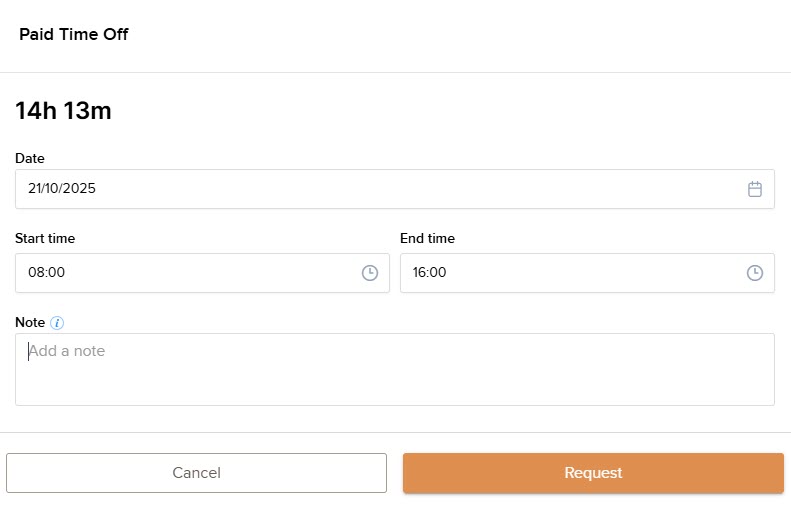Screen dimensions: 791x509
Task: Click the End time label
Action: 427,239
